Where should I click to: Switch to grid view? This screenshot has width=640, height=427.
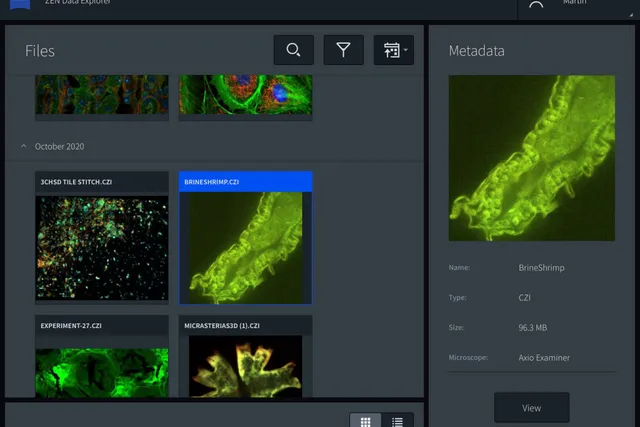365,420
